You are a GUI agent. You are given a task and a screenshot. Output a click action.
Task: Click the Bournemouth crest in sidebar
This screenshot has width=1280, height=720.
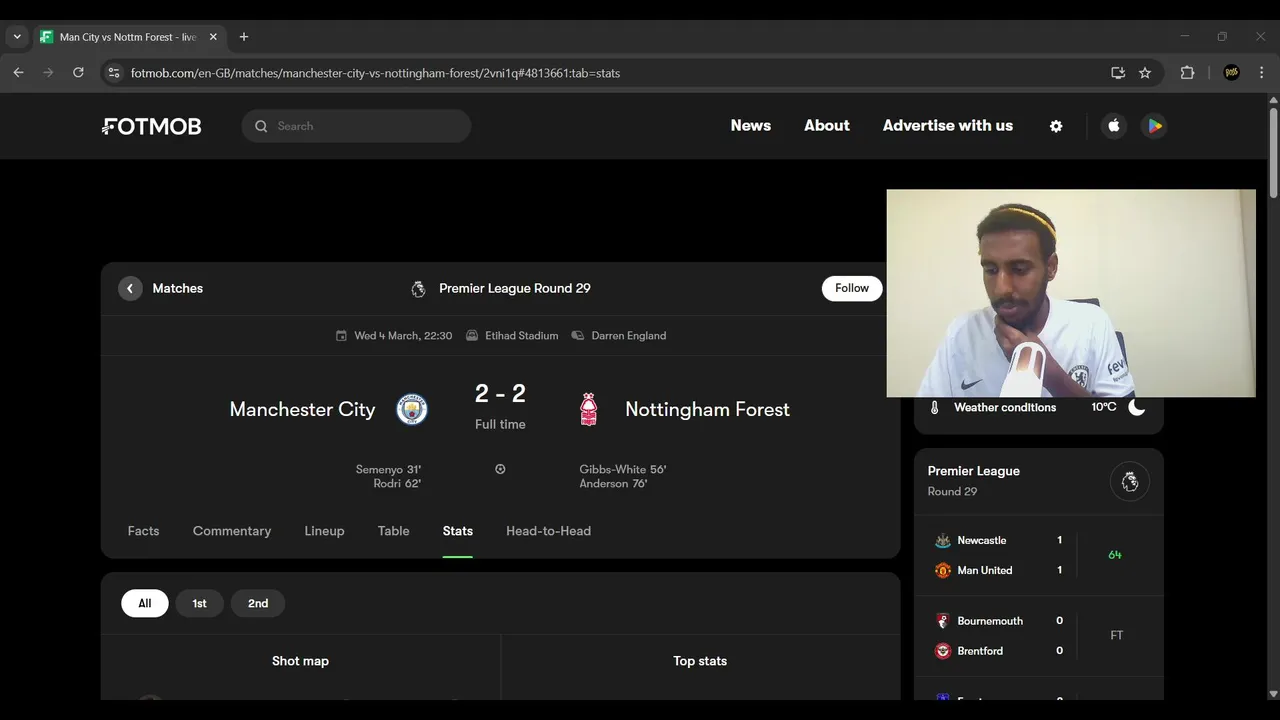(x=942, y=621)
